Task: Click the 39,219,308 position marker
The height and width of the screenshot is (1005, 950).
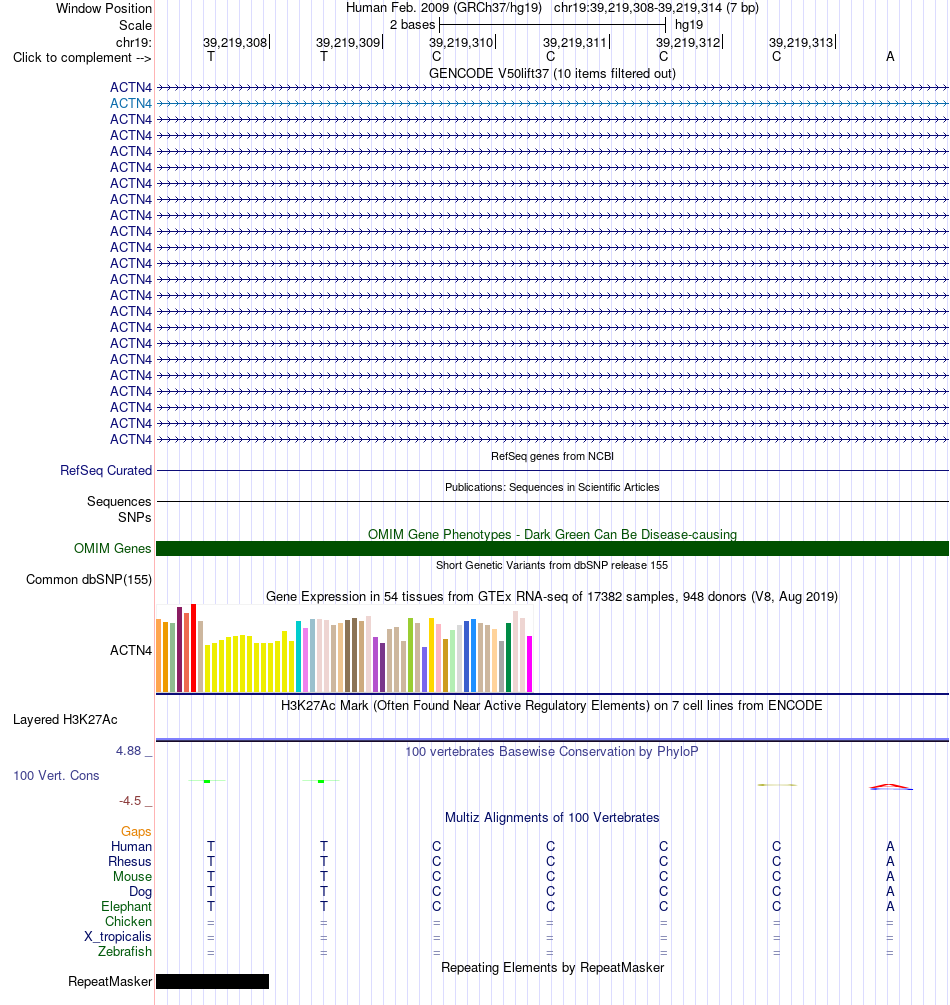Action: pyautogui.click(x=236, y=42)
